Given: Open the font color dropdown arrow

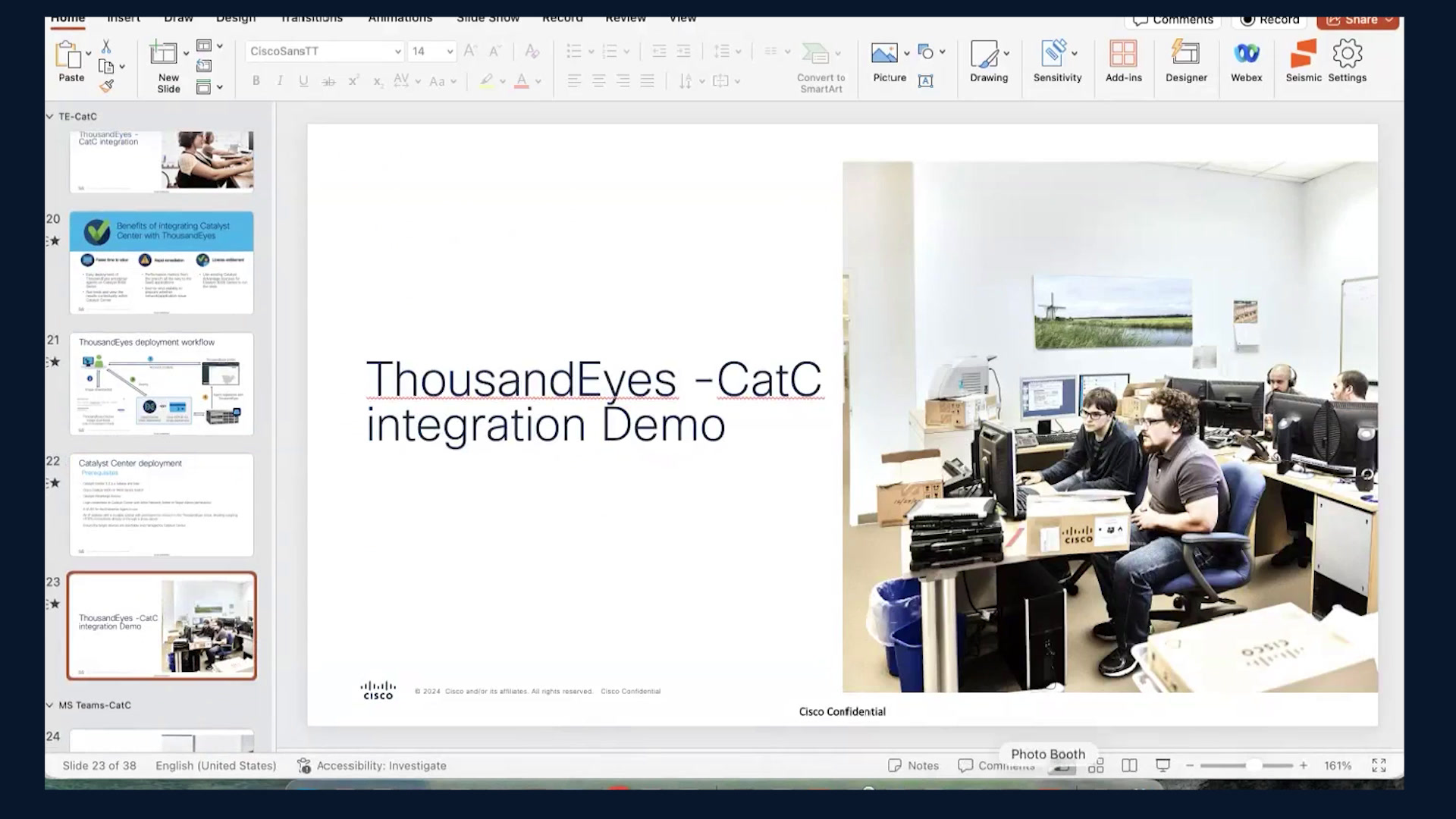Looking at the screenshot, I should (538, 81).
